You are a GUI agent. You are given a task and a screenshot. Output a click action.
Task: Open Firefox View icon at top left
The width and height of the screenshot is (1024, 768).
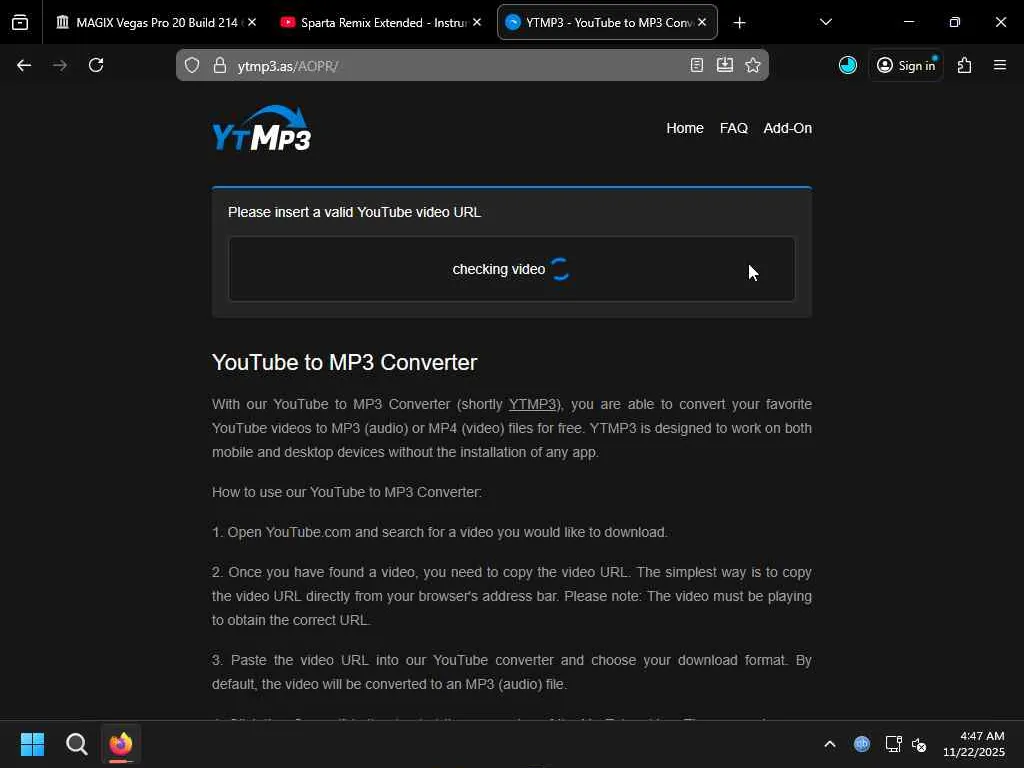[x=20, y=23]
